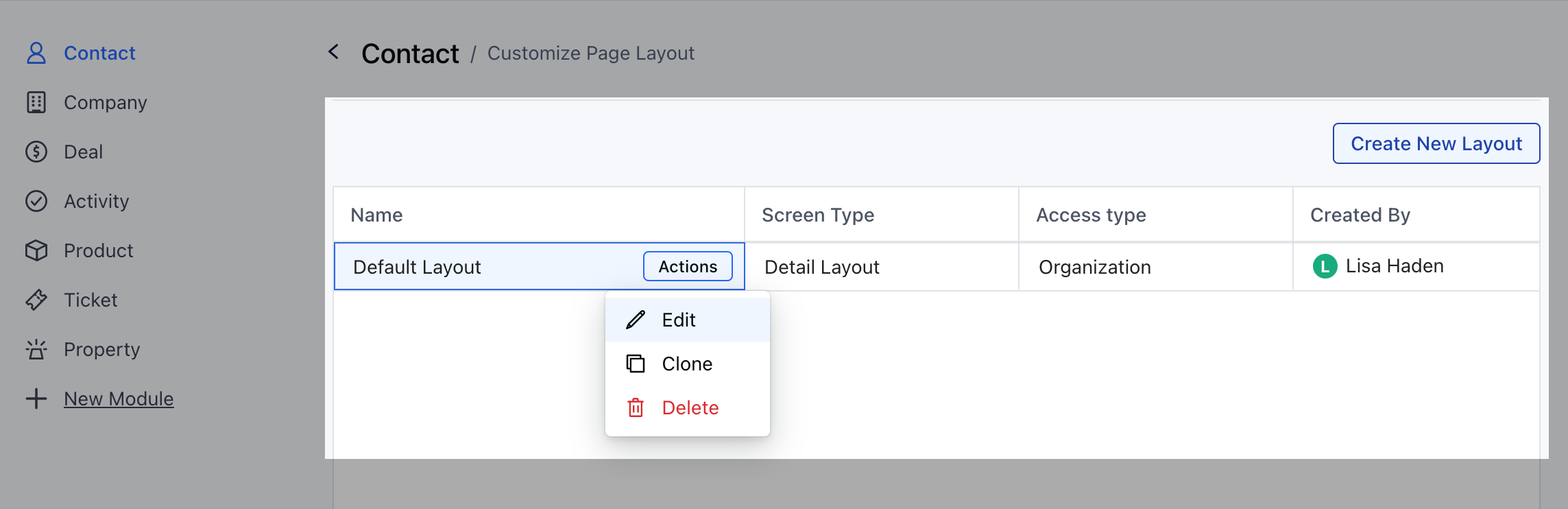Open the Actions dropdown for Default Layout
Viewport: 1568px width, 509px height.
(x=688, y=266)
